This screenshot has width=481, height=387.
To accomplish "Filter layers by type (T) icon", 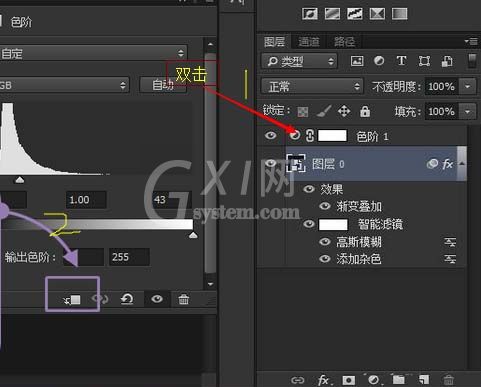I will pos(401,61).
